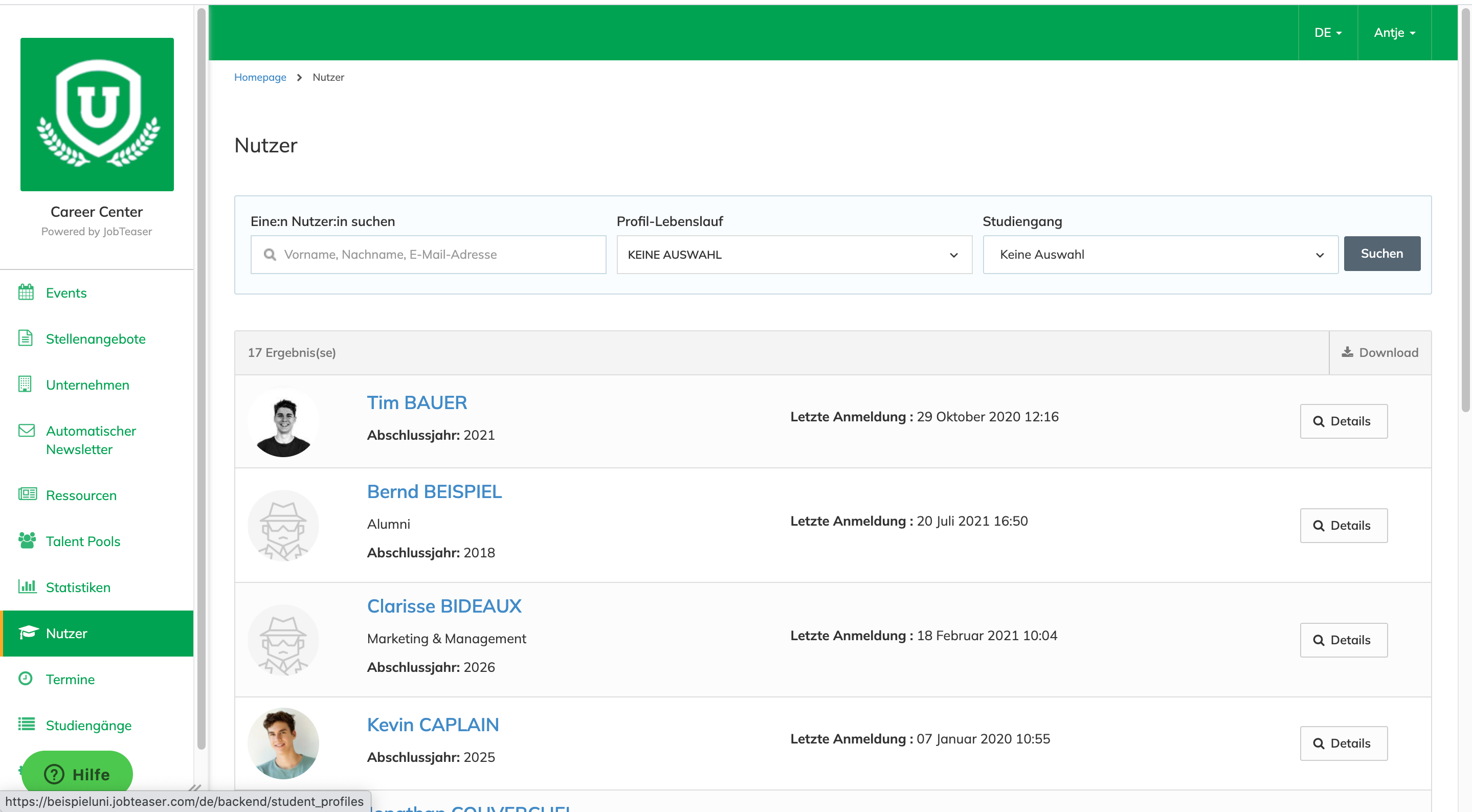Open Bernd BEISPIEL's profile link

(x=434, y=491)
